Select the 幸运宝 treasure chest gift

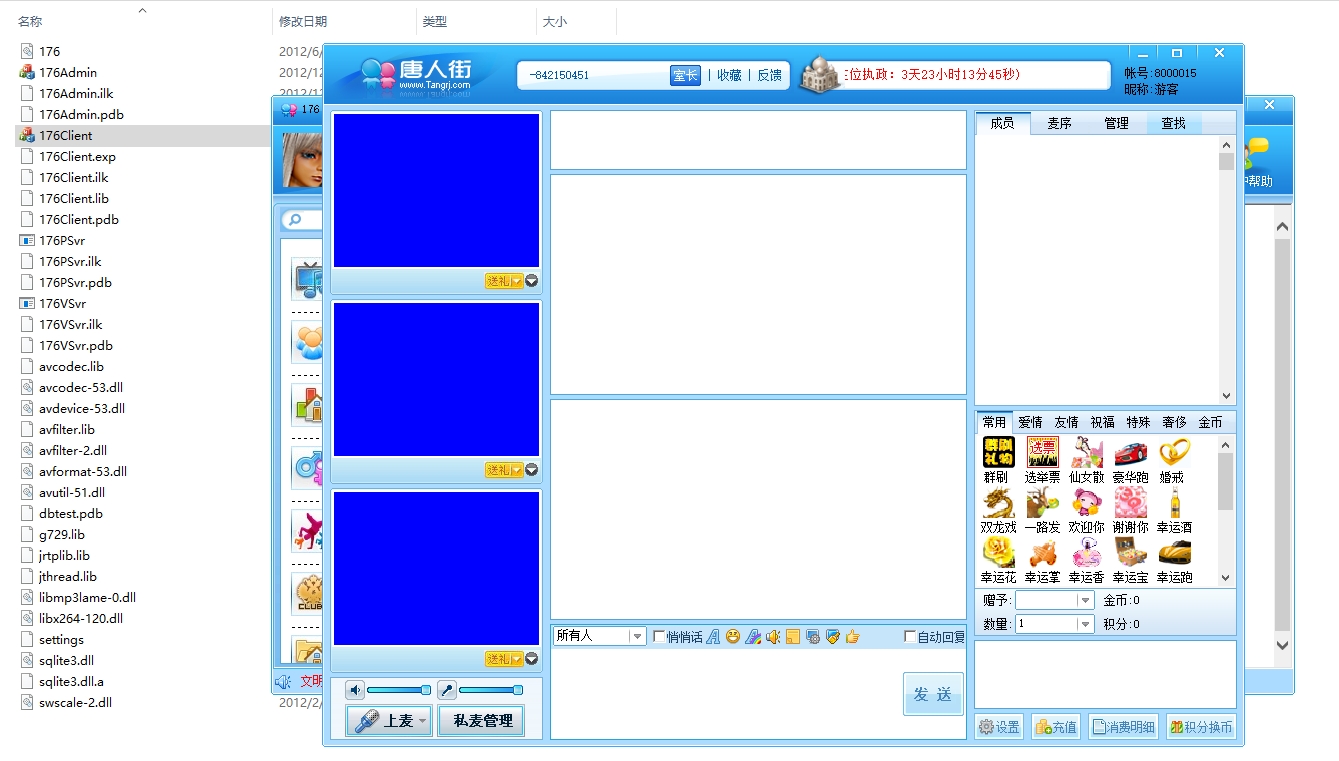coord(1130,552)
